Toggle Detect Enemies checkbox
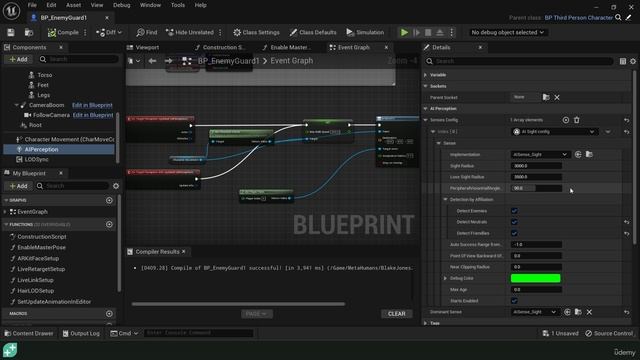This screenshot has width=640, height=360. (x=514, y=211)
